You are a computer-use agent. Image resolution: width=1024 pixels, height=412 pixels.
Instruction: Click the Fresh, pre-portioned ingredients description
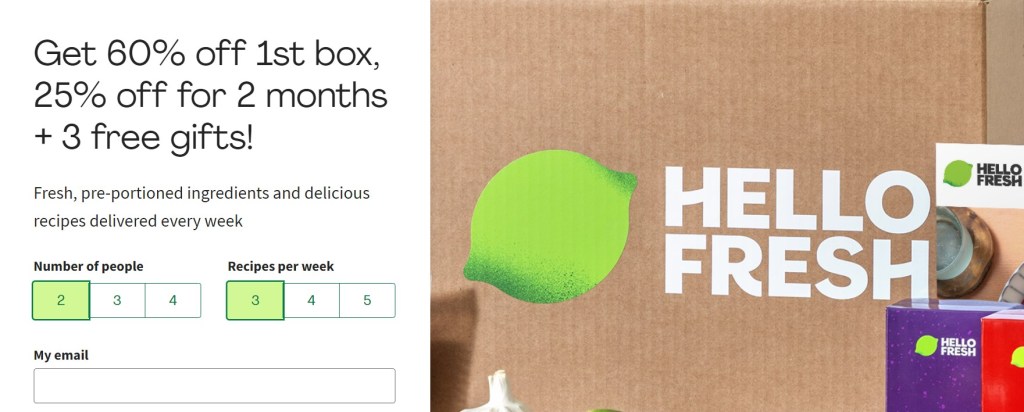point(201,207)
